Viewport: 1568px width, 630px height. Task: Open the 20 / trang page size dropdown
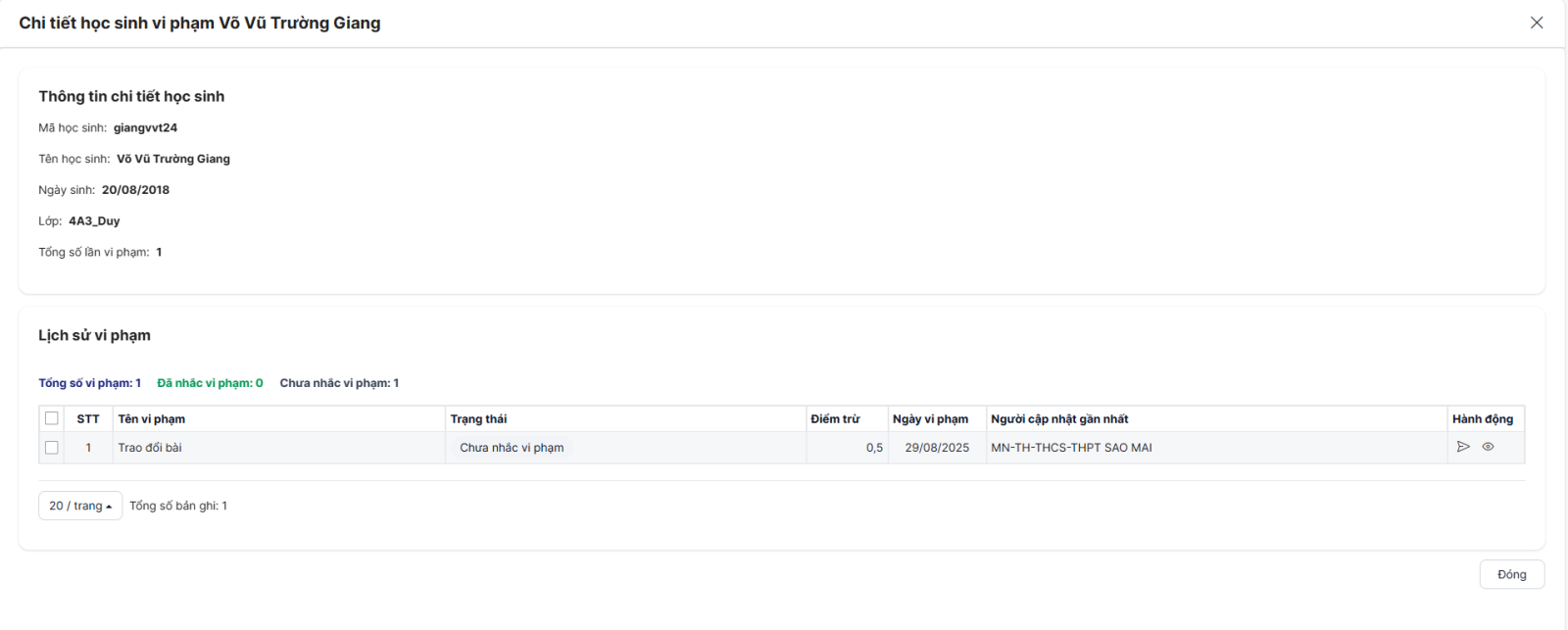coord(80,506)
